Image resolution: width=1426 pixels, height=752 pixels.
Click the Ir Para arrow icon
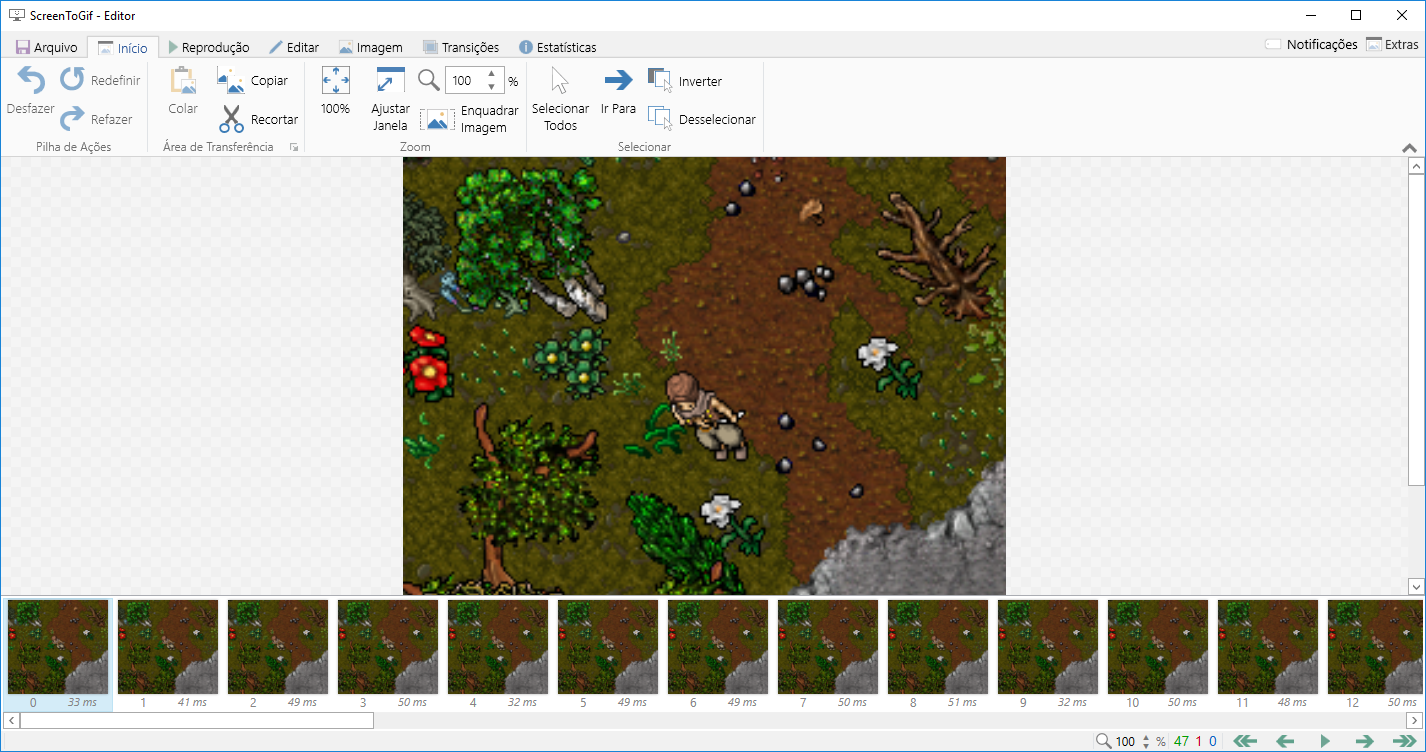coord(618,81)
